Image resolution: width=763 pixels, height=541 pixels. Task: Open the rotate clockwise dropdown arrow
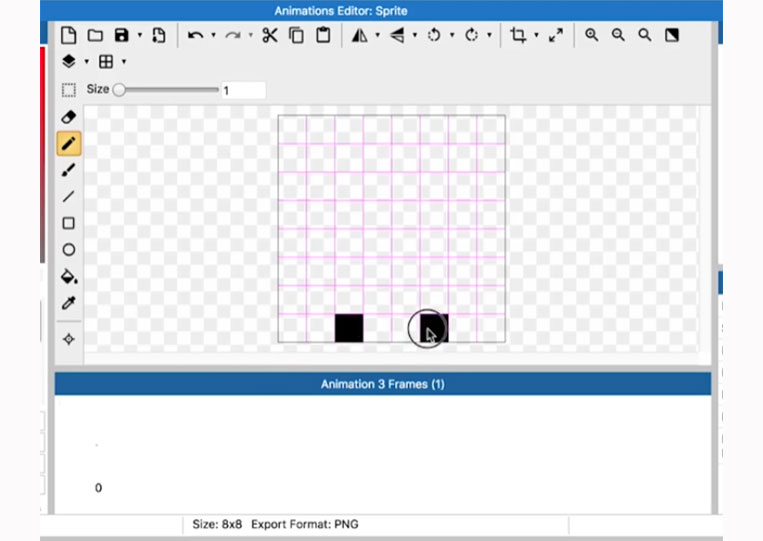490,35
